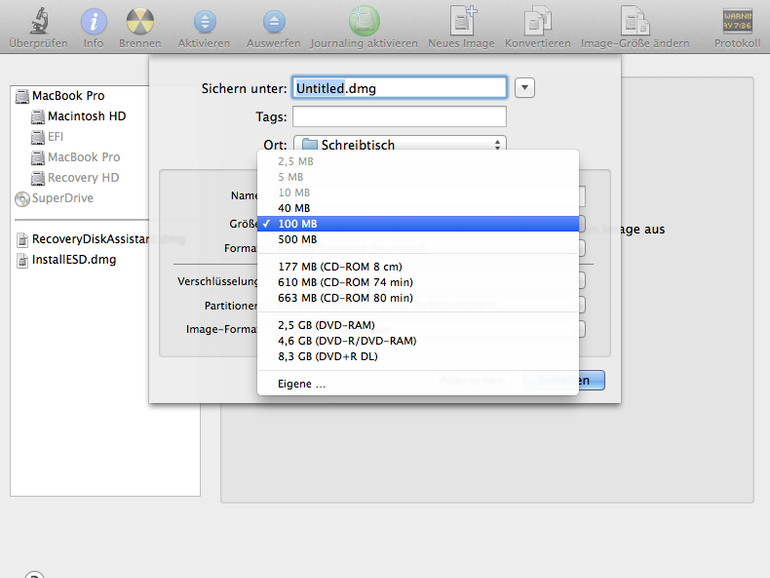The height and width of the screenshot is (578, 770).
Task: Open the Protokoll log icon
Action: [737, 22]
